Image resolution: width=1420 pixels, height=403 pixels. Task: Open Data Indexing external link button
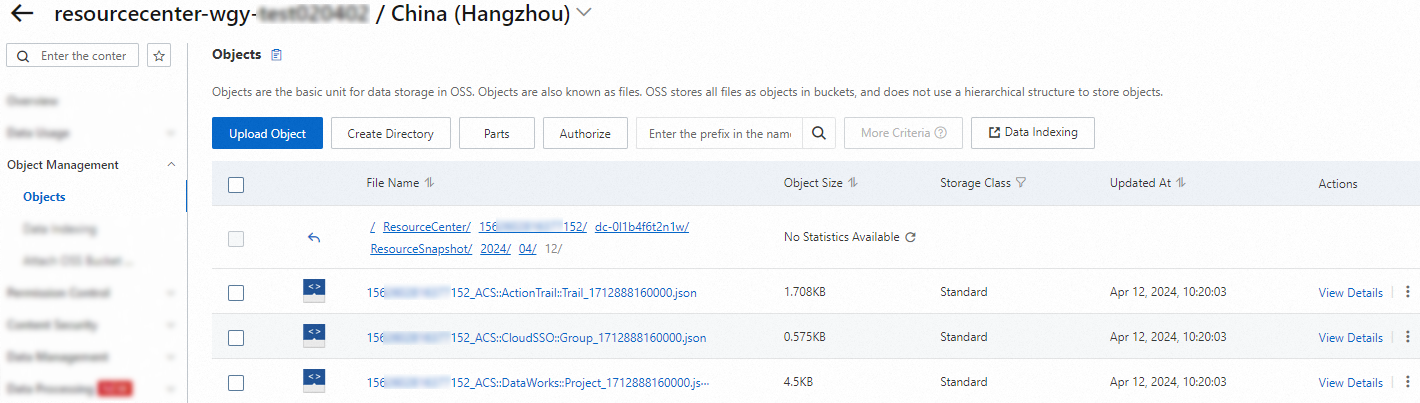click(x=1032, y=133)
